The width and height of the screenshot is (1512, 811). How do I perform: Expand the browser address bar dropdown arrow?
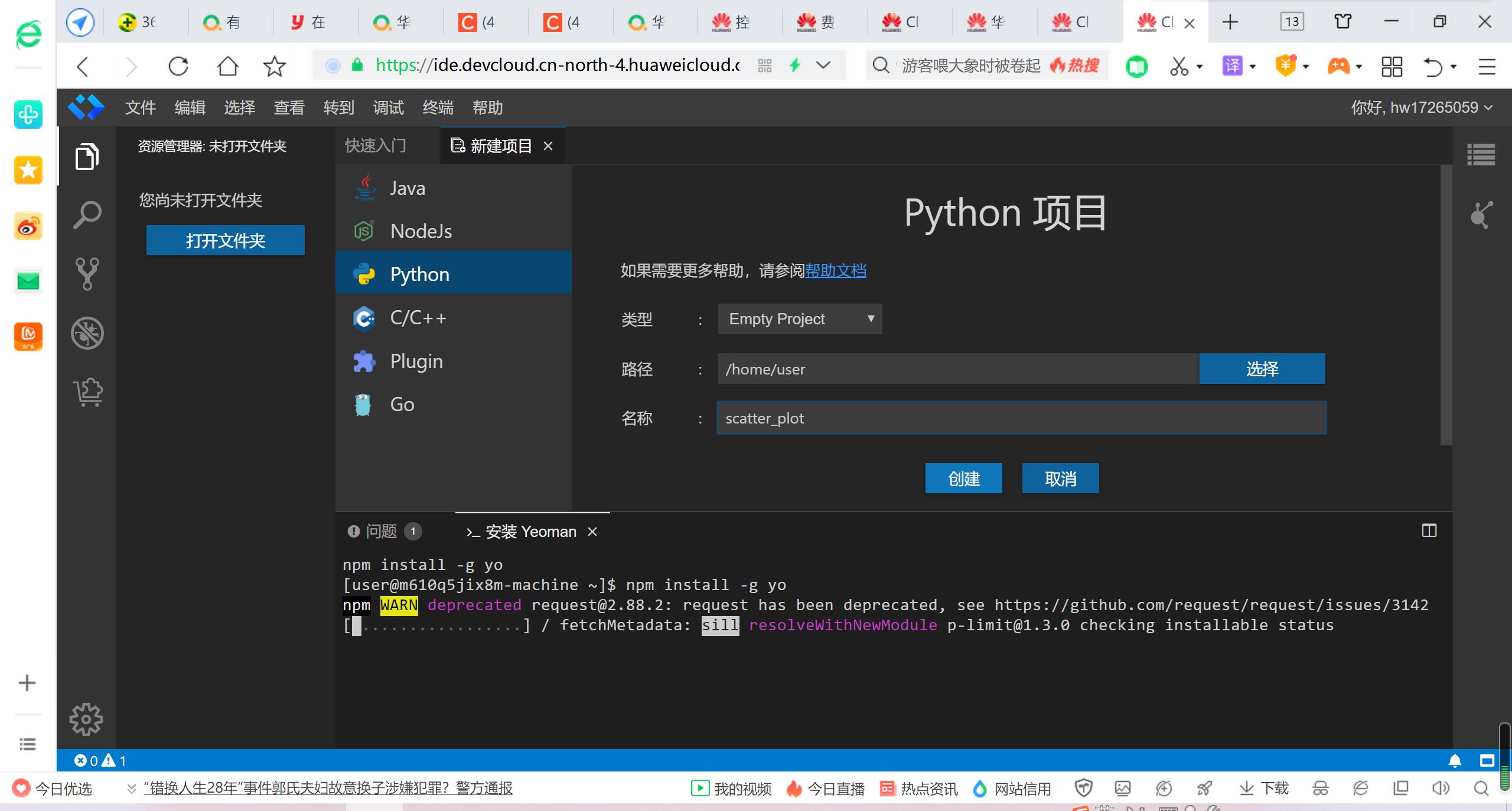(823, 65)
